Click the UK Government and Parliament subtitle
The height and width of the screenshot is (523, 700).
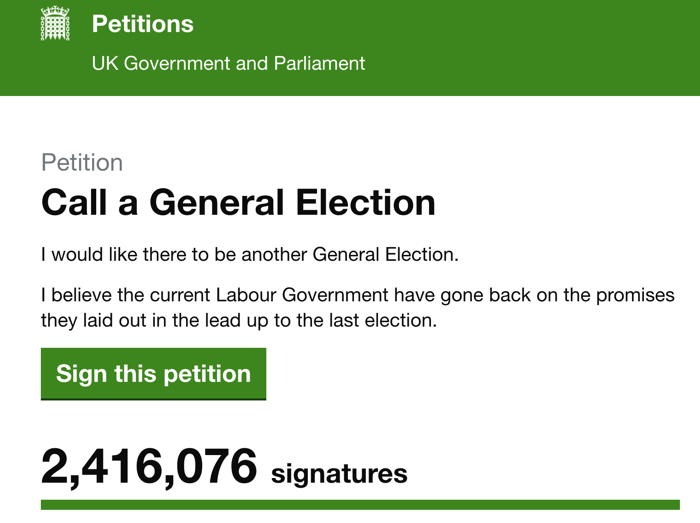tap(228, 63)
